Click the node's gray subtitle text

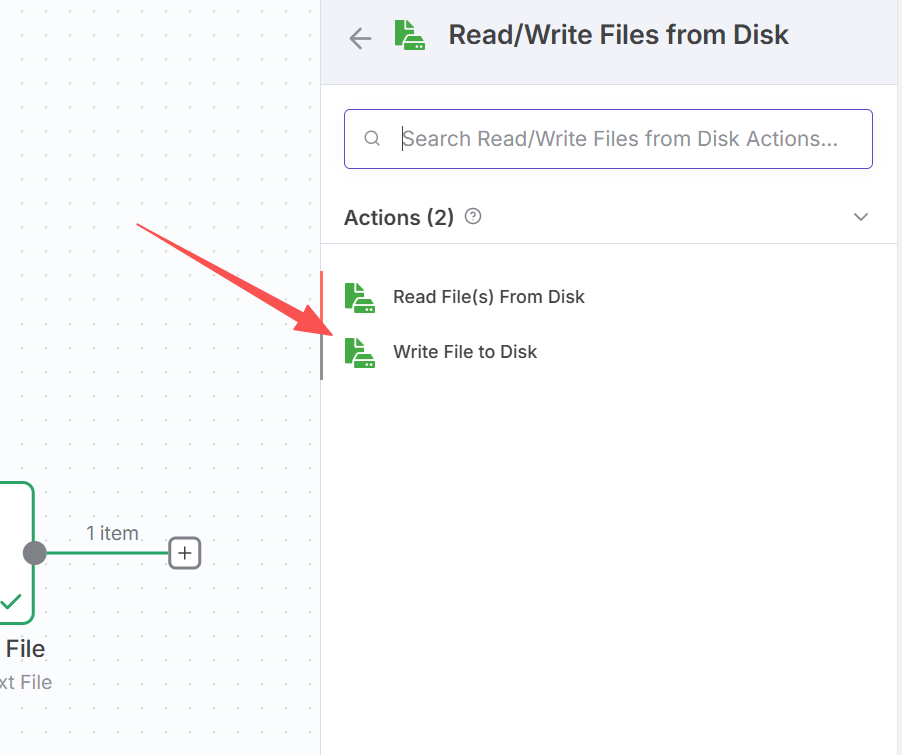pyautogui.click(x=28, y=683)
